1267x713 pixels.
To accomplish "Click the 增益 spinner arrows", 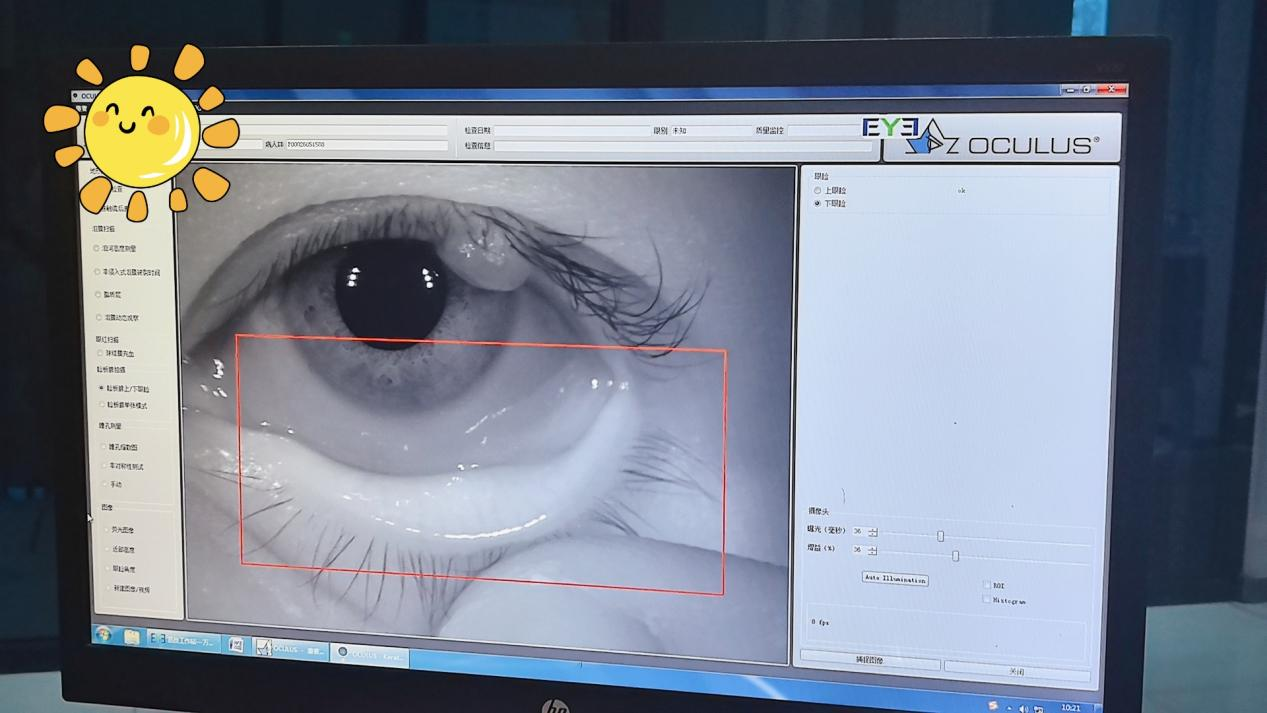I will 873,551.
